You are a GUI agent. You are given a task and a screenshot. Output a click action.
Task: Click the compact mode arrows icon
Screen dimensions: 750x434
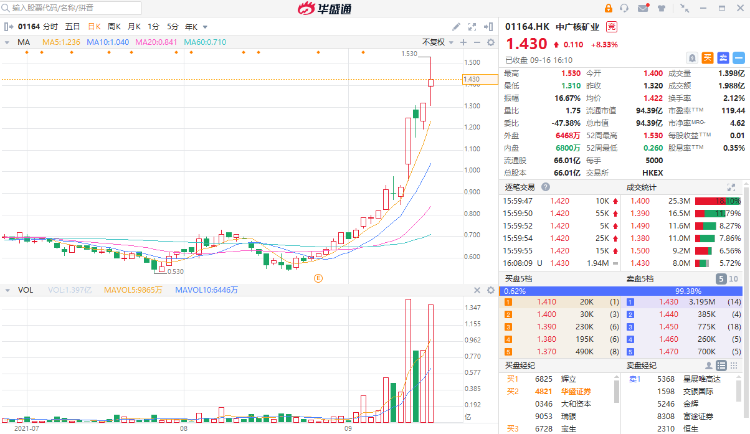[684, 8]
